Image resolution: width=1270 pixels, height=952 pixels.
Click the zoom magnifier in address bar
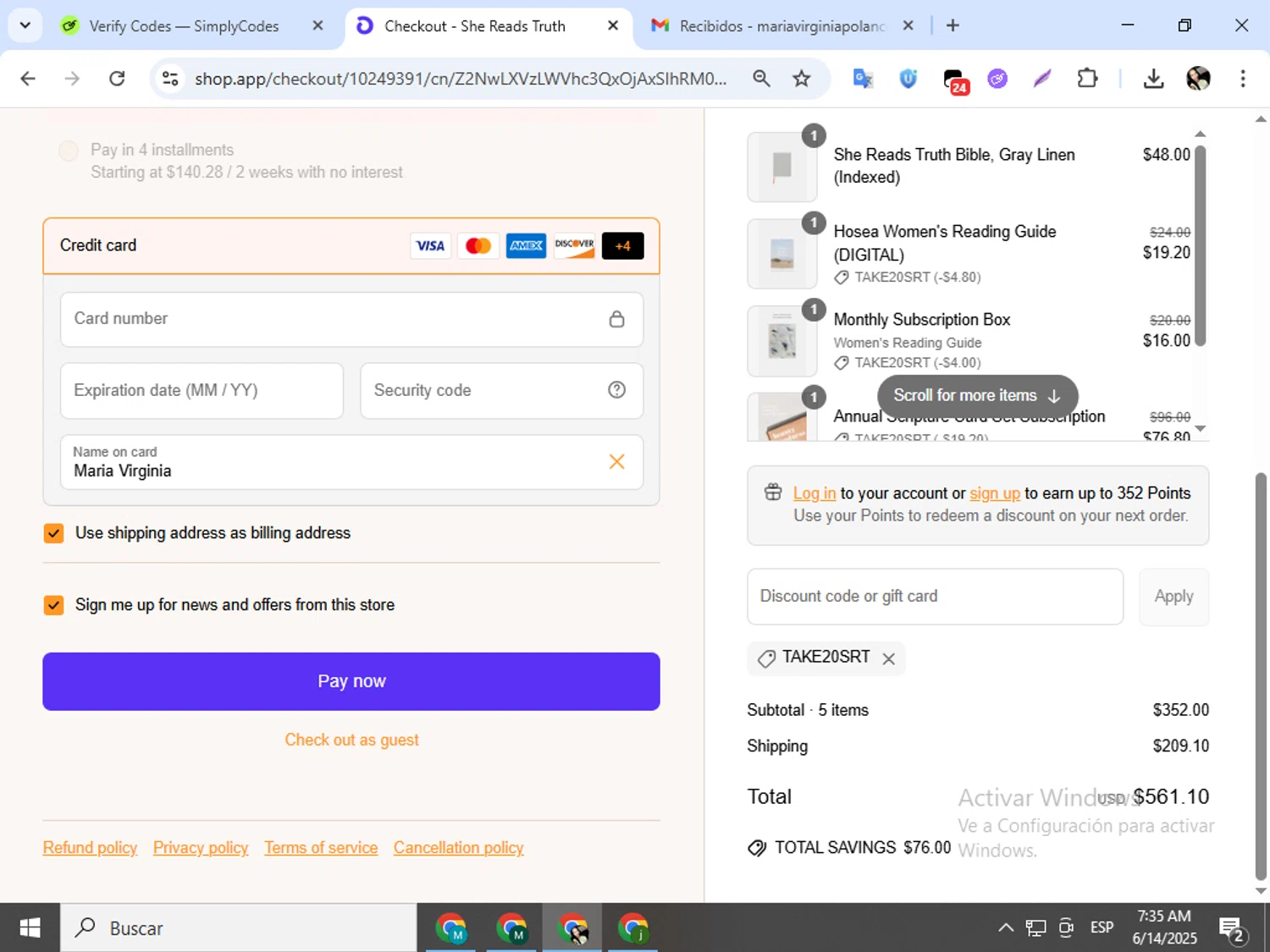(x=761, y=79)
